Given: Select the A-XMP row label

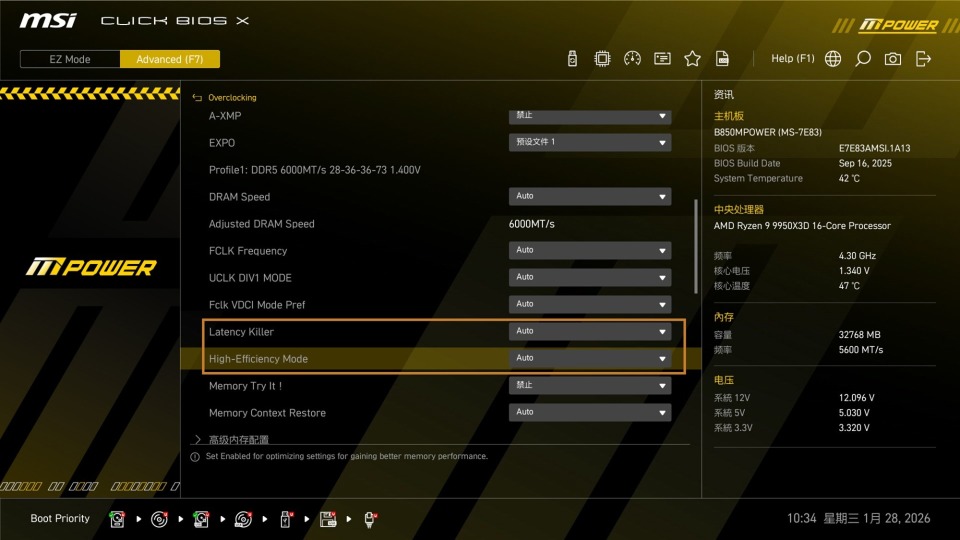Looking at the screenshot, I should click(x=225, y=116).
